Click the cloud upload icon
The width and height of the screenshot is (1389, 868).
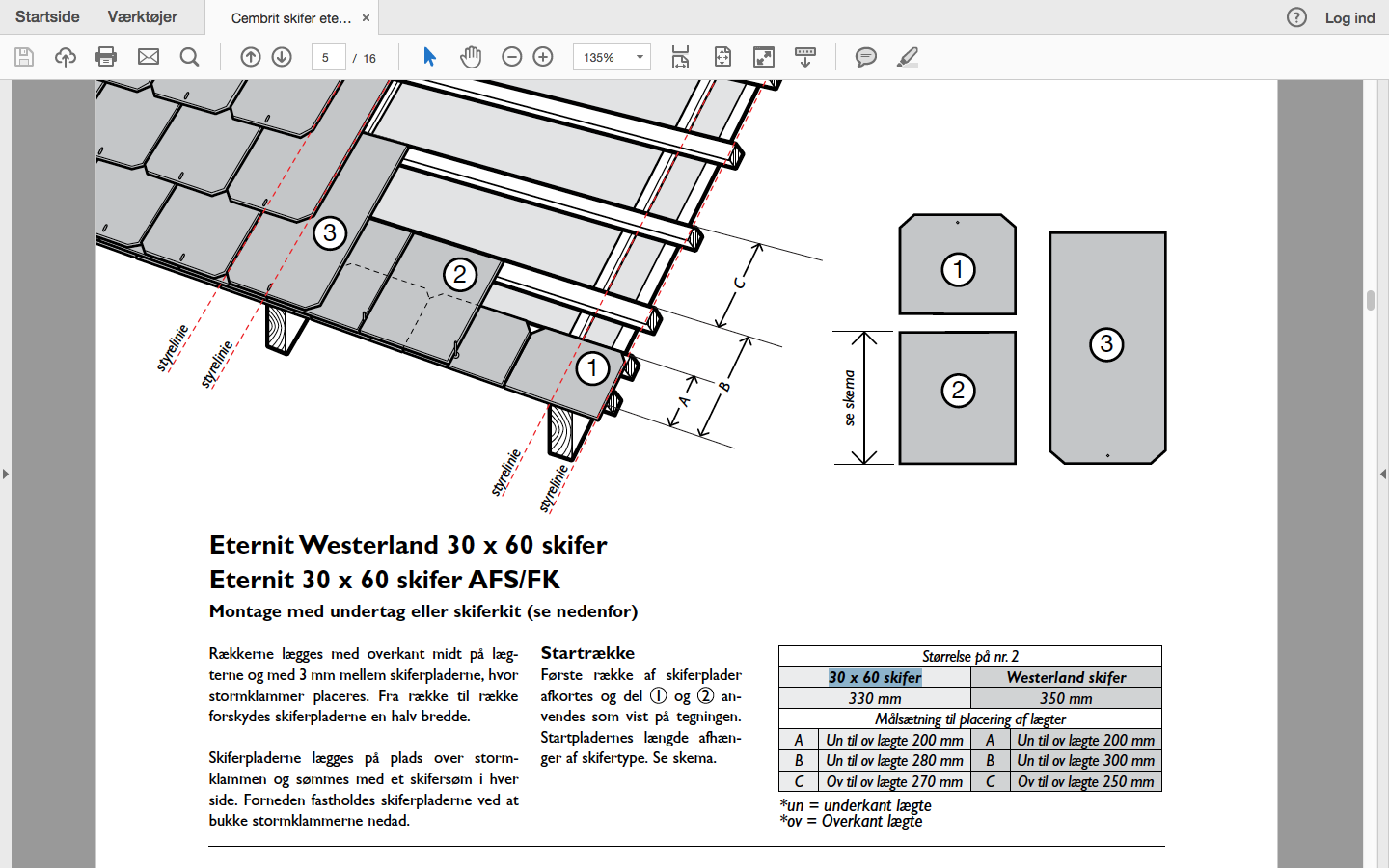(66, 57)
